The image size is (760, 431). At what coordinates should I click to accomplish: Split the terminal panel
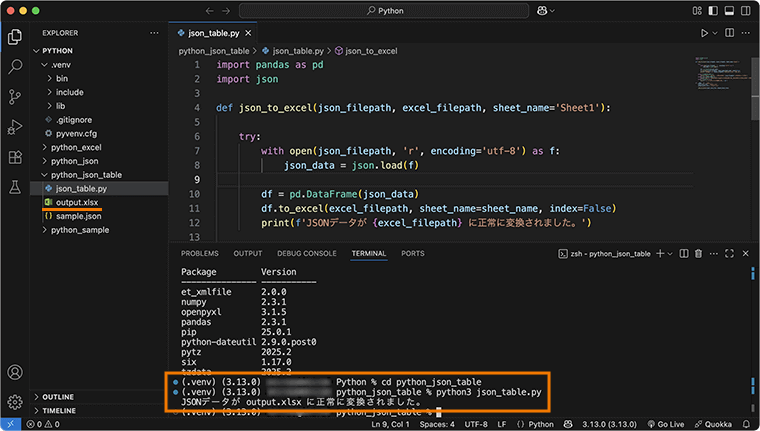point(683,254)
